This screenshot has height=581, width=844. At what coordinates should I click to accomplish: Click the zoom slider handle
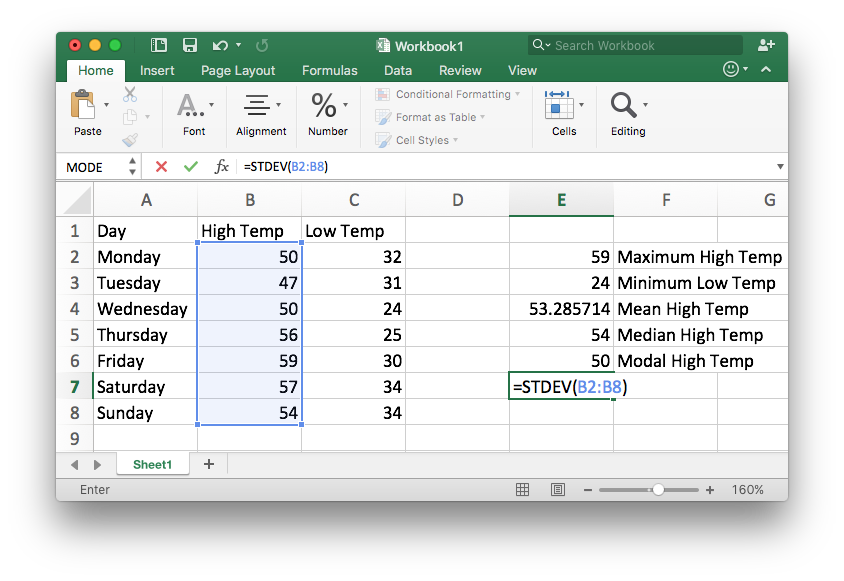(658, 490)
